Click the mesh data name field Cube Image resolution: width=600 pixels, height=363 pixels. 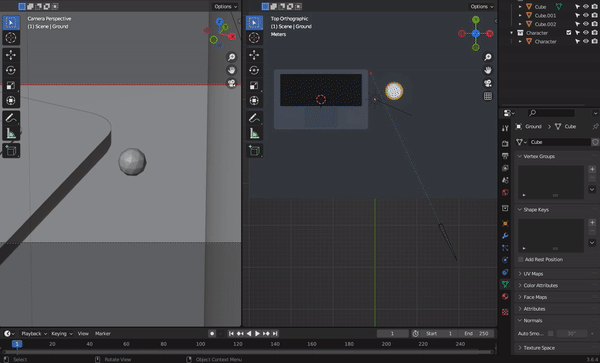559,142
